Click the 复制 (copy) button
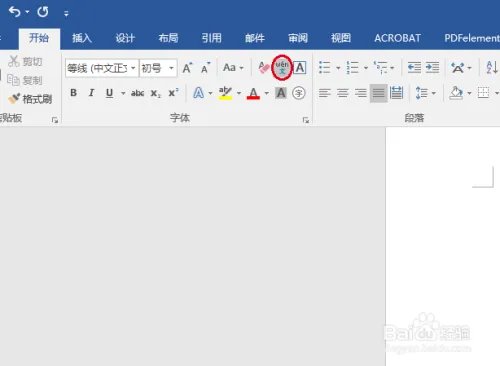Viewport: 500px width, 366px height. 25,80
